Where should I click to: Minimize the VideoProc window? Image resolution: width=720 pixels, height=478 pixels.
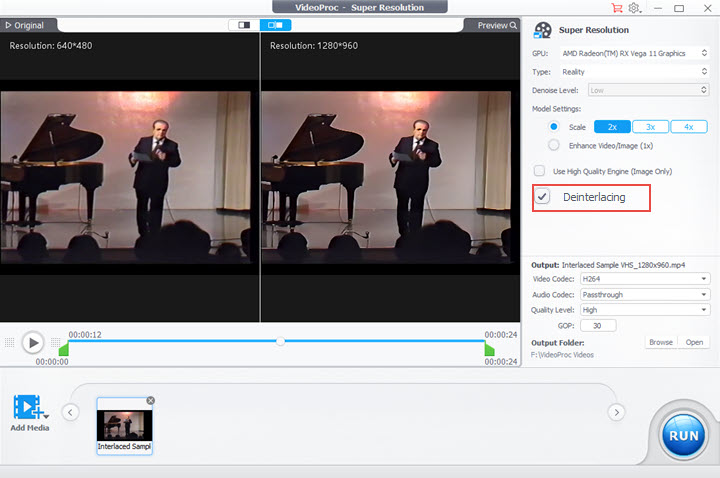pyautogui.click(x=658, y=8)
